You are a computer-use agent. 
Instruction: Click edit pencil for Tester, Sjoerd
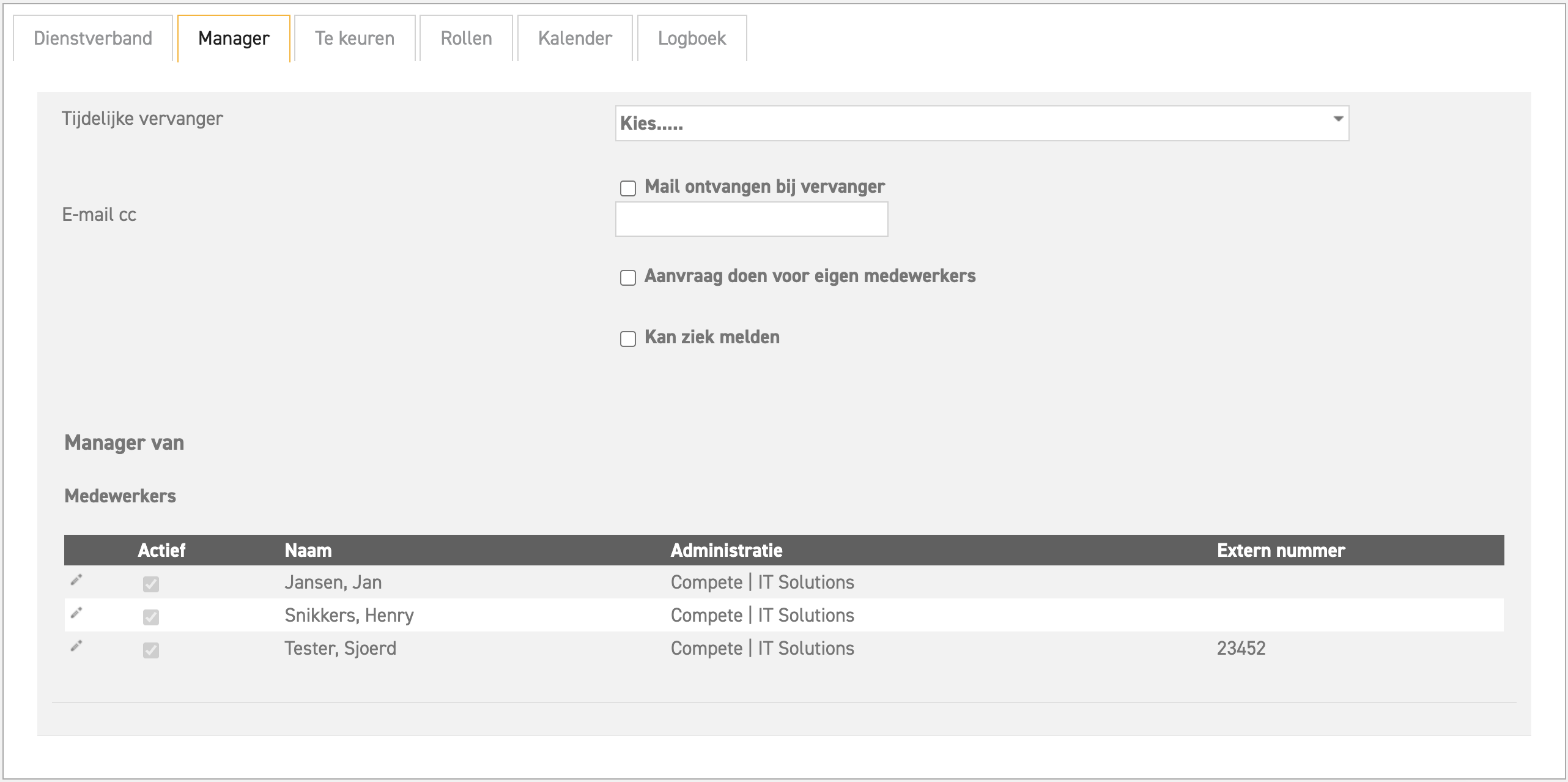pos(76,646)
